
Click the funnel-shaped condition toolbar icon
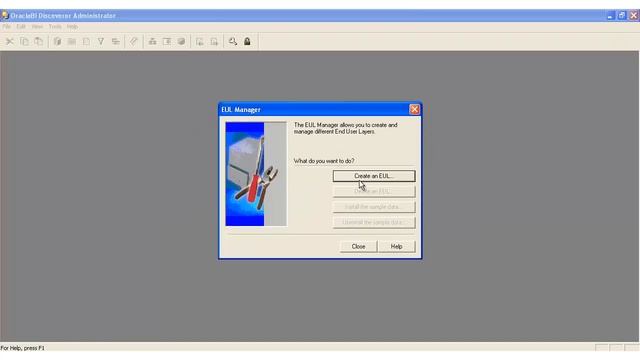tap(101, 42)
